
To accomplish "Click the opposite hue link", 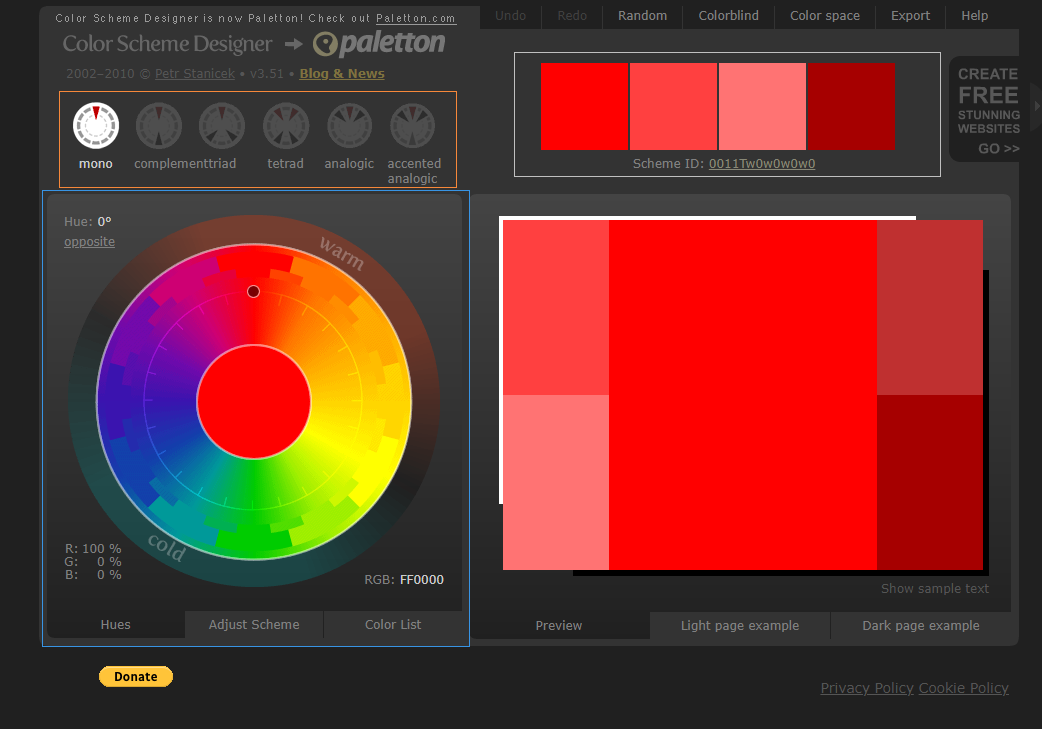I will tap(89, 242).
